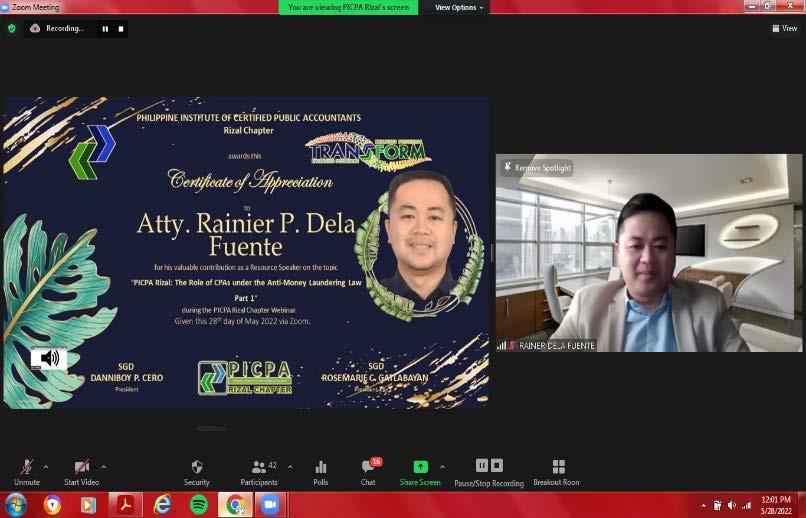The image size is (806, 518).
Task: Open the View Options dropdown
Action: 459,7
